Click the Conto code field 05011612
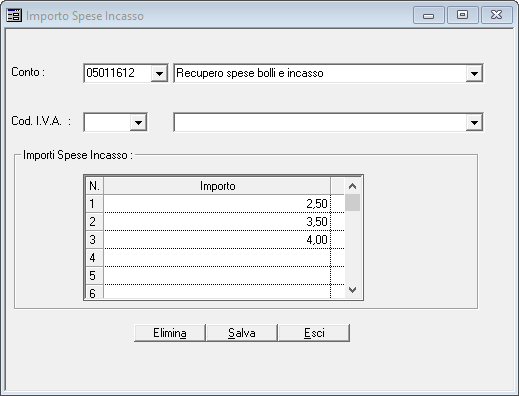Screen dimensions: 519x396 point(118,73)
